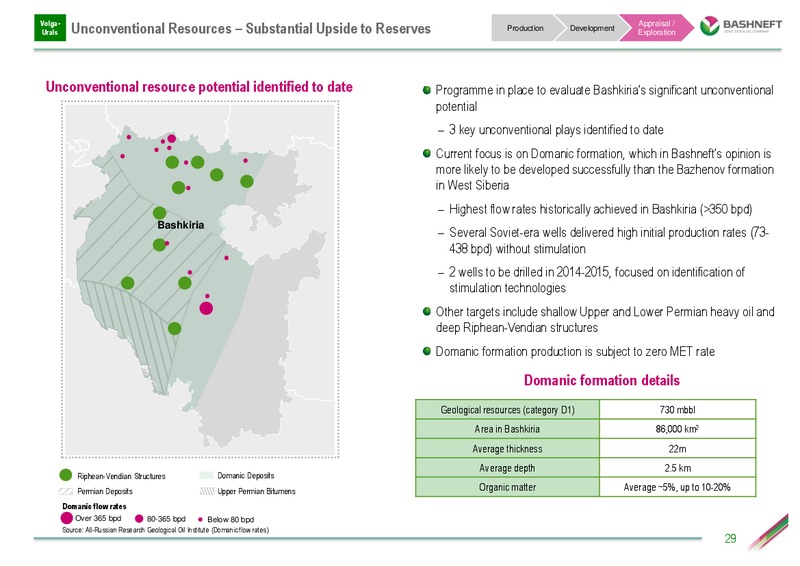Click the Organic matter cell
Screen dimensions: 800x566
508,487
